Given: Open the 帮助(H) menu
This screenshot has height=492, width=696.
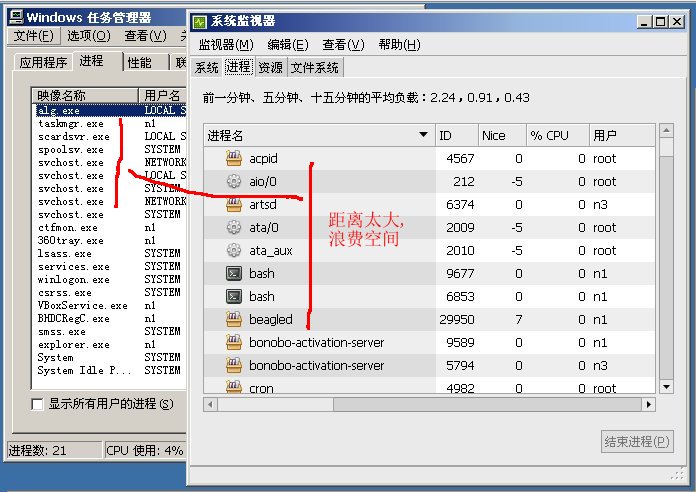Looking at the screenshot, I should pos(399,44).
